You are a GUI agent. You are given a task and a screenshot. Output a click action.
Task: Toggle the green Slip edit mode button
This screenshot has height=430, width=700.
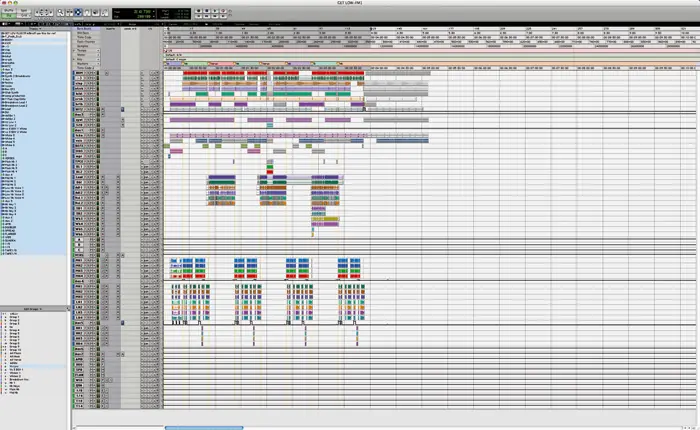tap(8, 15)
